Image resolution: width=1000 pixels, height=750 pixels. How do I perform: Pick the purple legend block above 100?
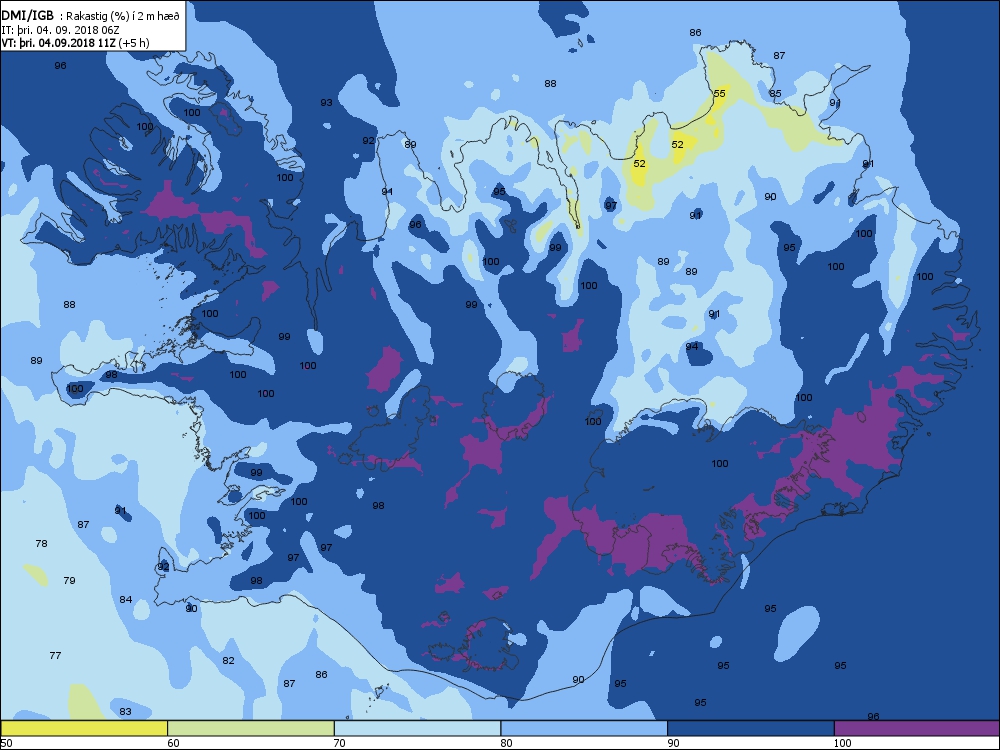pyautogui.click(x=917, y=728)
